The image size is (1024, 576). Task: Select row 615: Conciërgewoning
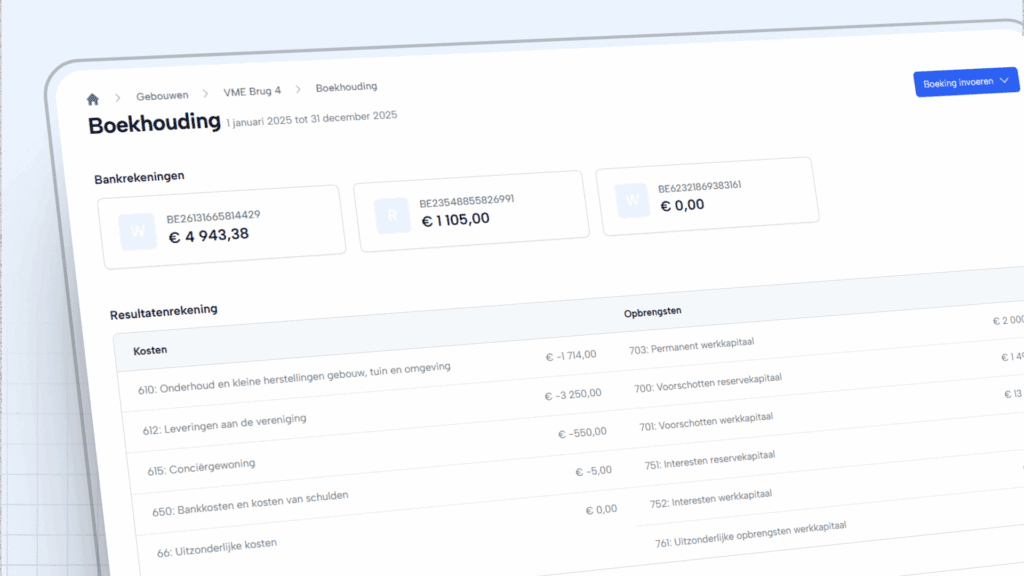pos(201,467)
